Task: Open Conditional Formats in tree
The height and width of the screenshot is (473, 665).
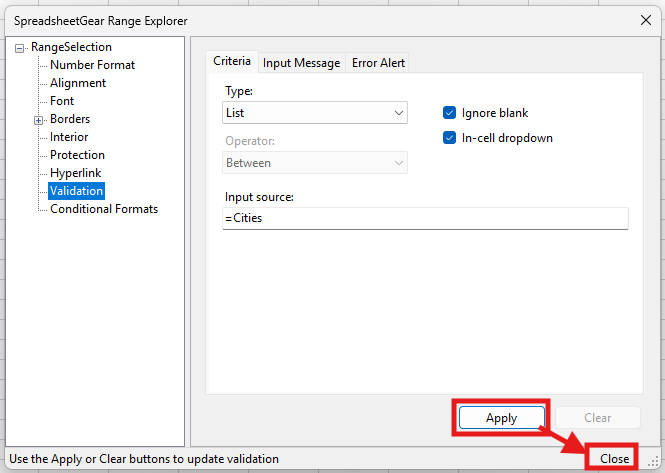Action: tap(103, 209)
